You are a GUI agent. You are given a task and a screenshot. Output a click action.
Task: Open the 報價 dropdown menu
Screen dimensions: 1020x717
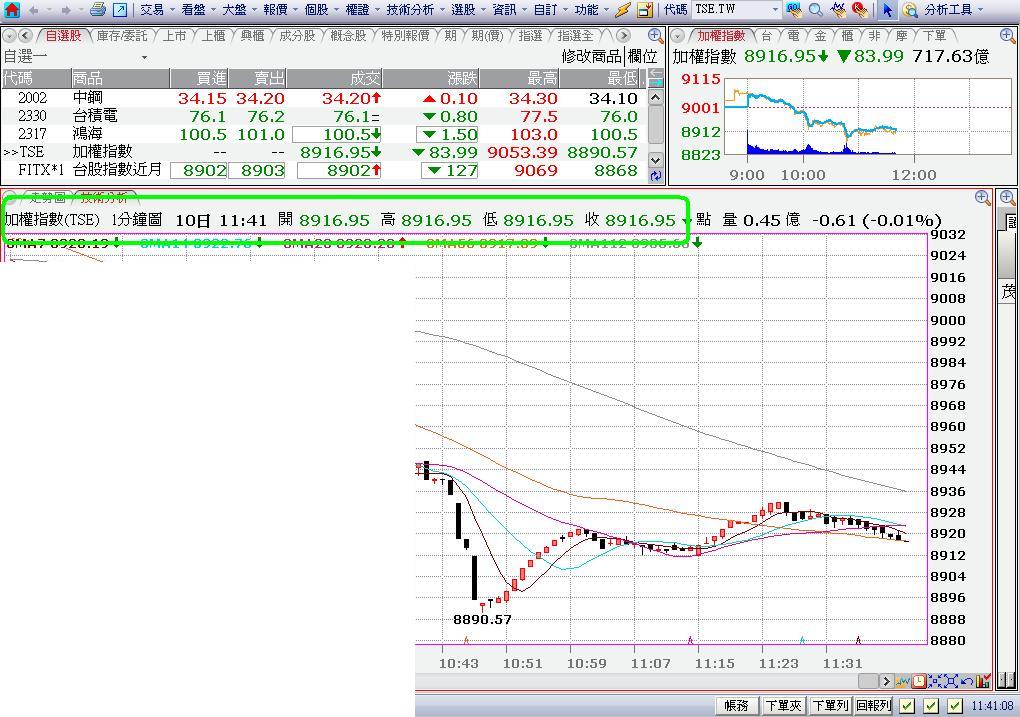280,10
